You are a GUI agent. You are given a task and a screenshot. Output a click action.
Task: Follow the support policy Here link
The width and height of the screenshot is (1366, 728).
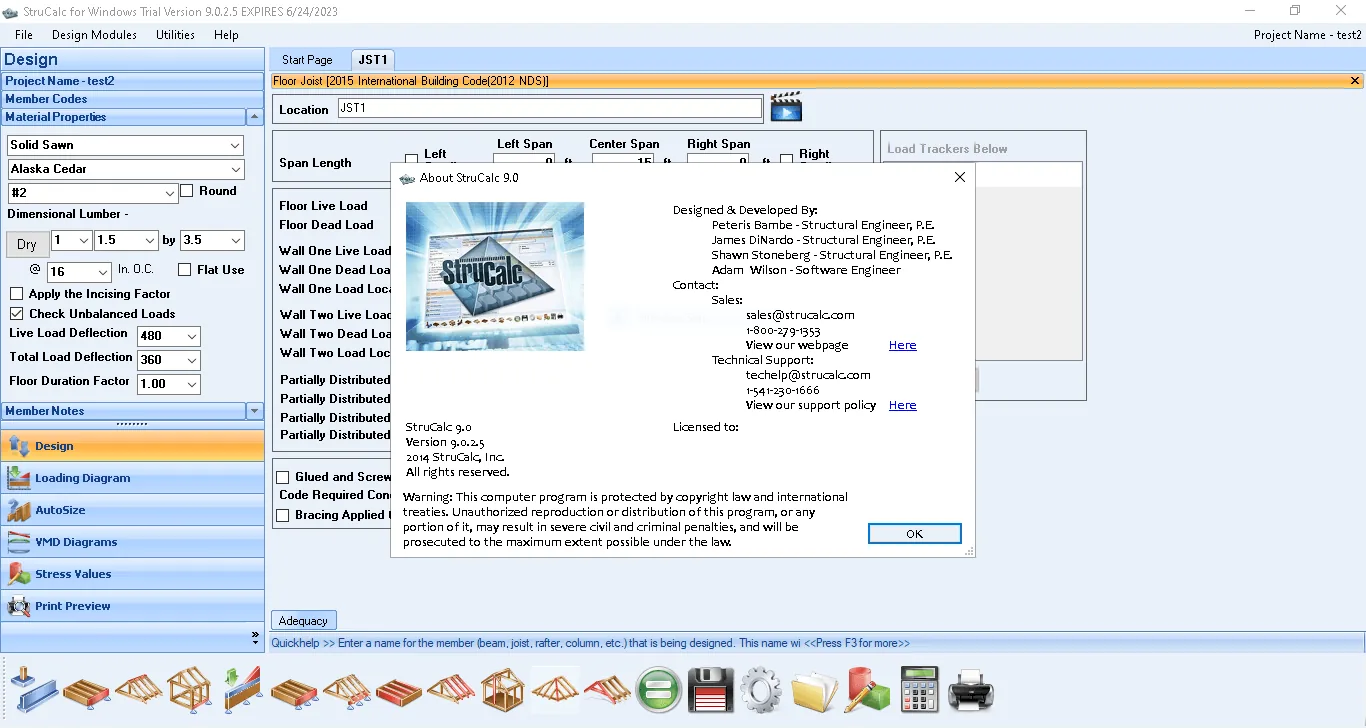[x=903, y=405]
